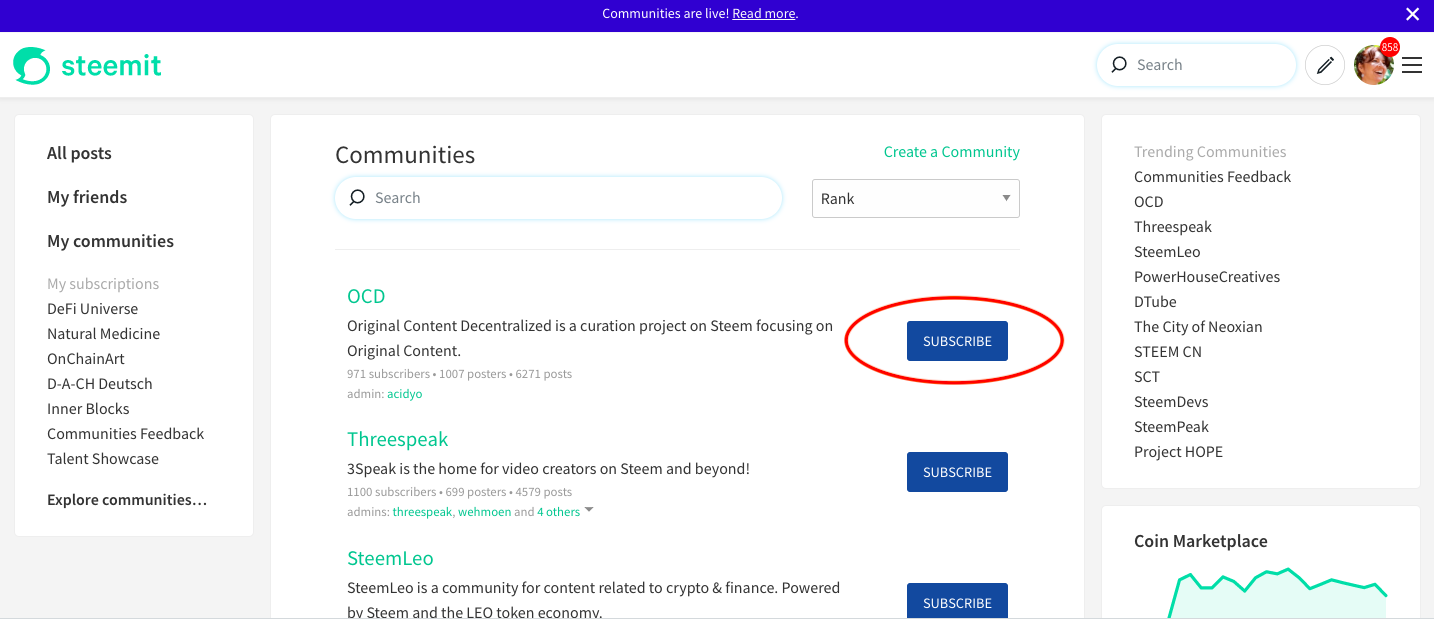Open STEEM CN trending community
This screenshot has width=1434, height=621.
point(1168,352)
